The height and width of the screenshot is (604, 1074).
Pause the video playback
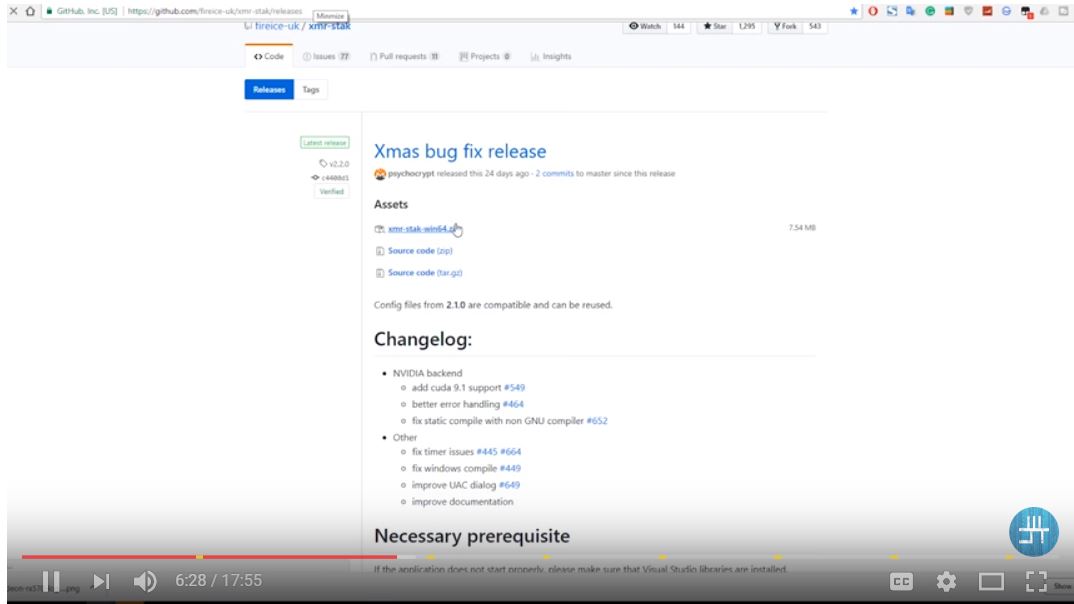pyautogui.click(x=51, y=581)
